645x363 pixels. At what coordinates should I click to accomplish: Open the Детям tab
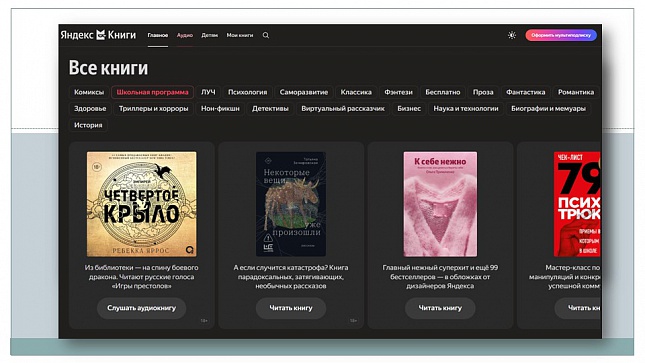click(209, 35)
